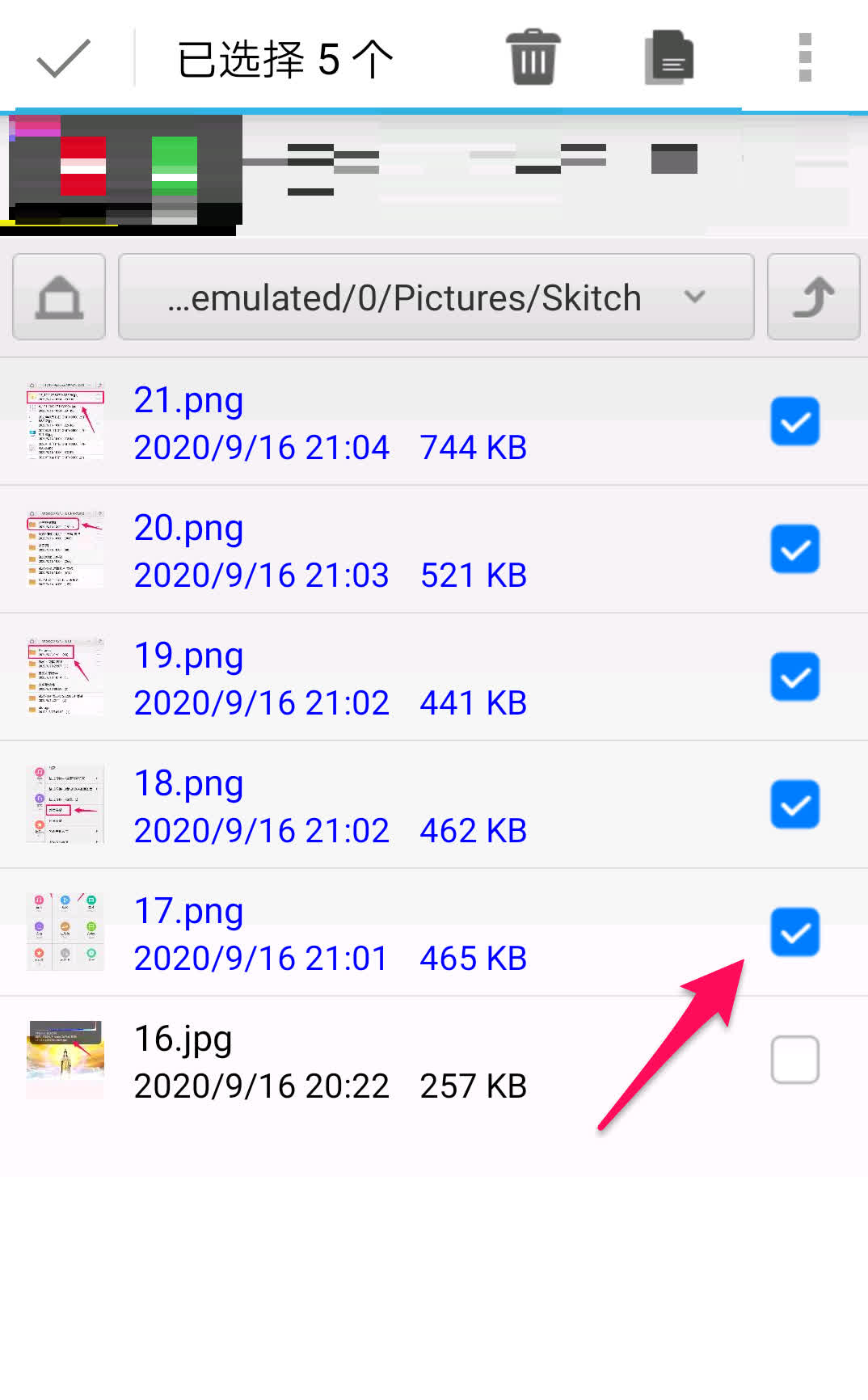Open the three-dot overflow menu
868x1400 pixels.
click(x=804, y=57)
